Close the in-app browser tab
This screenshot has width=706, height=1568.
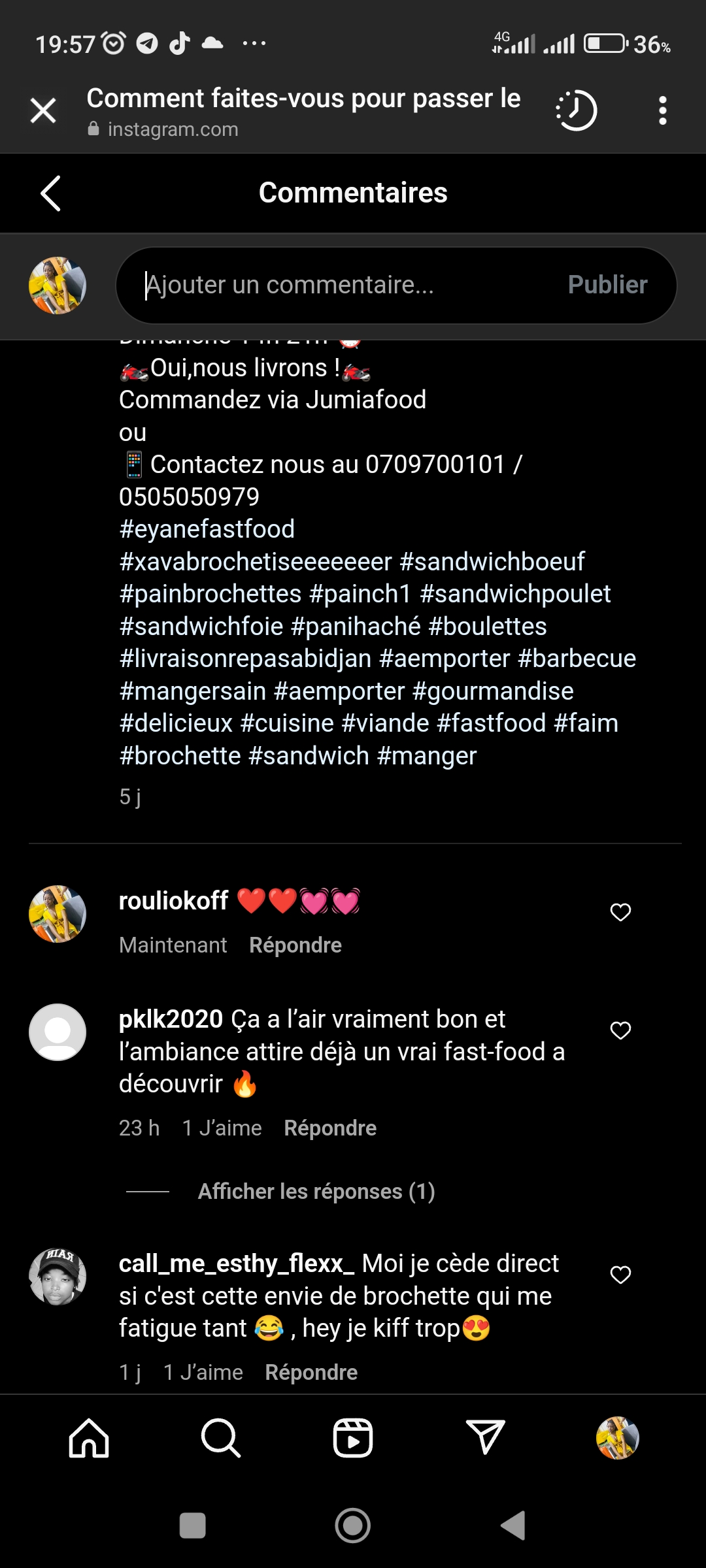pyautogui.click(x=43, y=110)
